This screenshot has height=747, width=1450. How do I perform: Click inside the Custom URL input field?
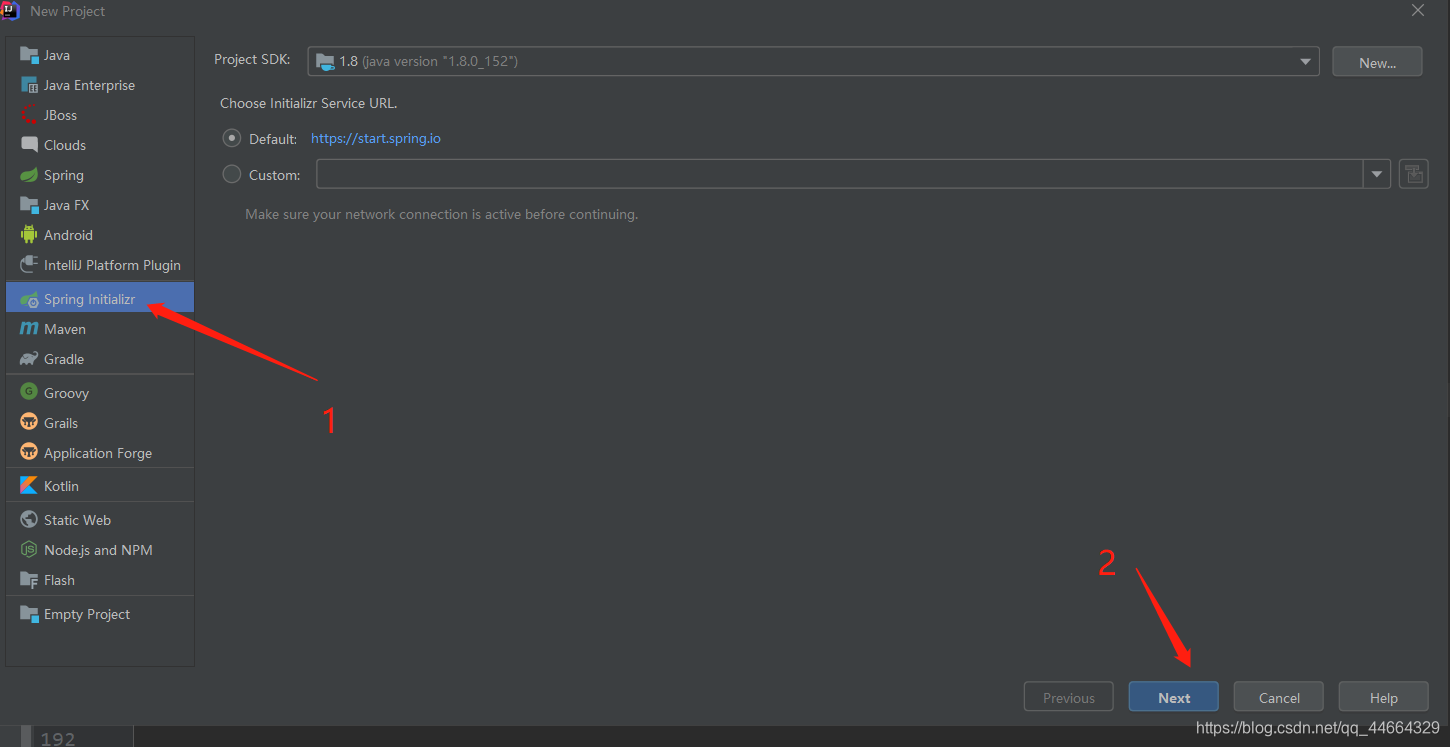click(x=840, y=174)
